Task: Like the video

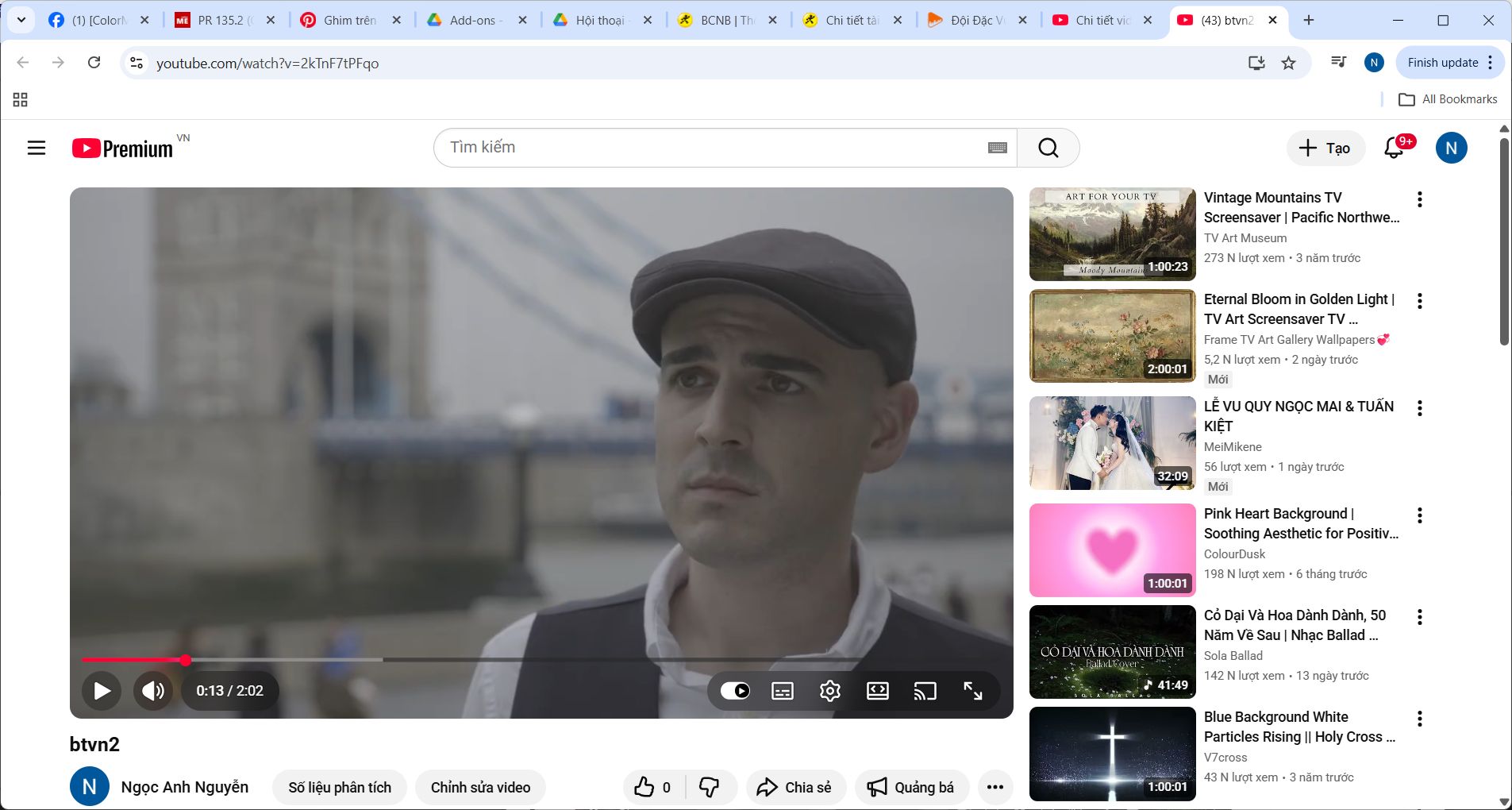Action: pyautogui.click(x=654, y=787)
